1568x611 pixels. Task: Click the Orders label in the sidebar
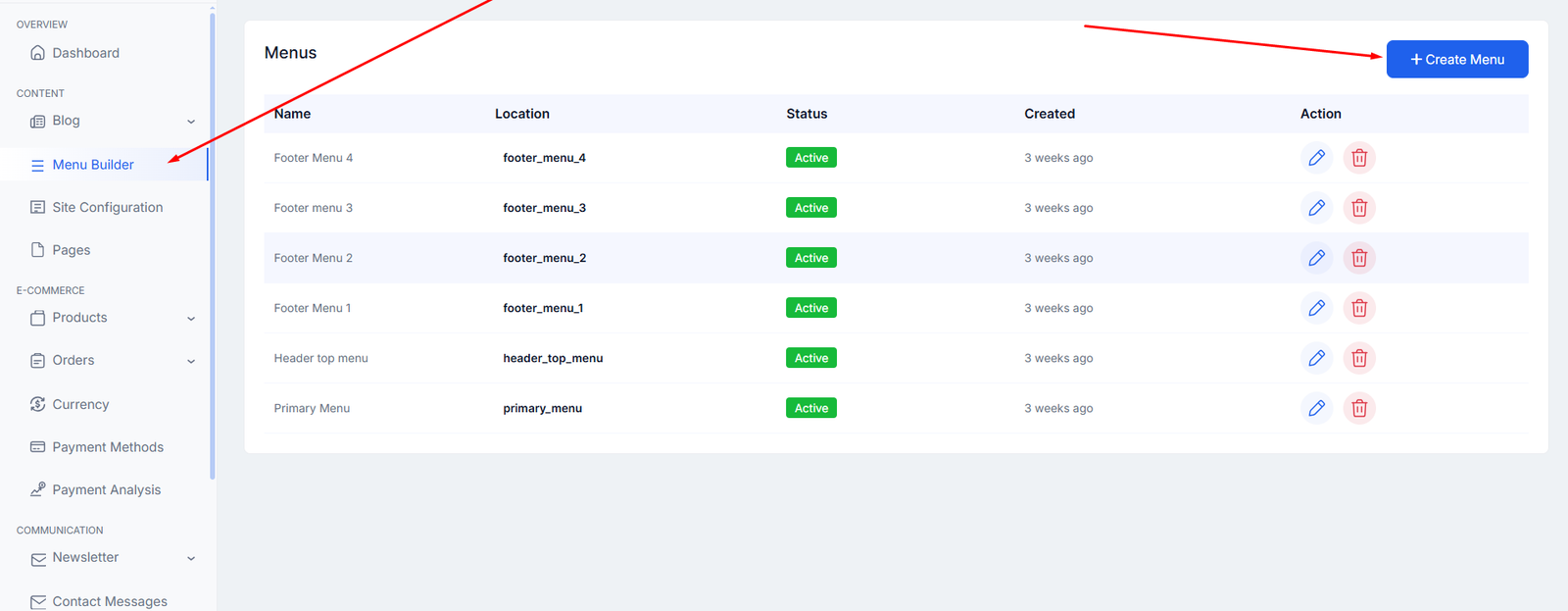pyautogui.click(x=73, y=360)
